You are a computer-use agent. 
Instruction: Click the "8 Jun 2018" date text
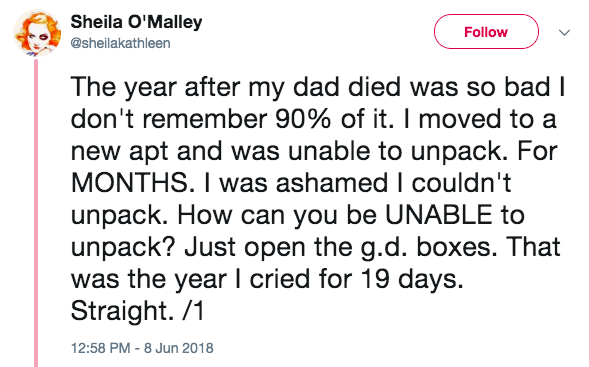179,348
